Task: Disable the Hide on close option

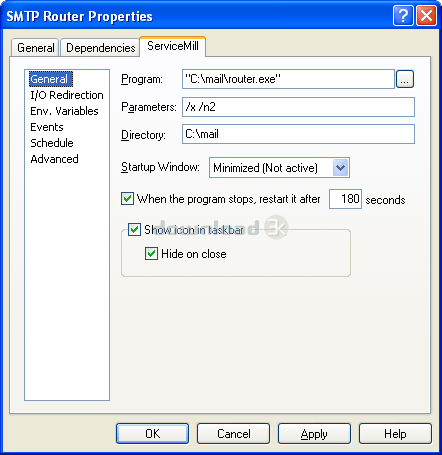Action: click(x=151, y=254)
